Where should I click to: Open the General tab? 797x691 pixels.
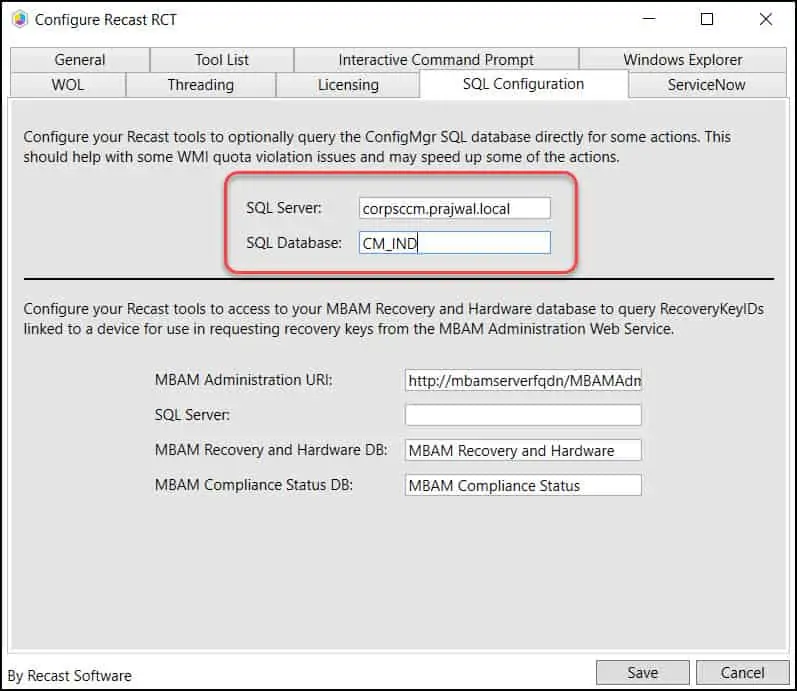[x=80, y=60]
